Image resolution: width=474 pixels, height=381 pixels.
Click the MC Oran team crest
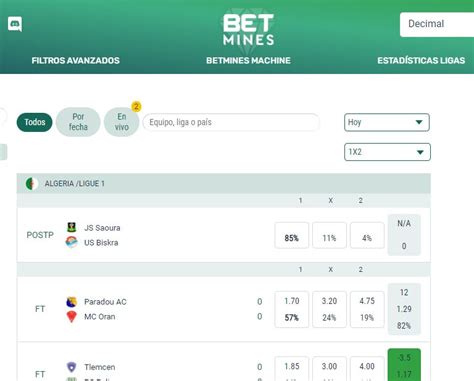pyautogui.click(x=71, y=316)
